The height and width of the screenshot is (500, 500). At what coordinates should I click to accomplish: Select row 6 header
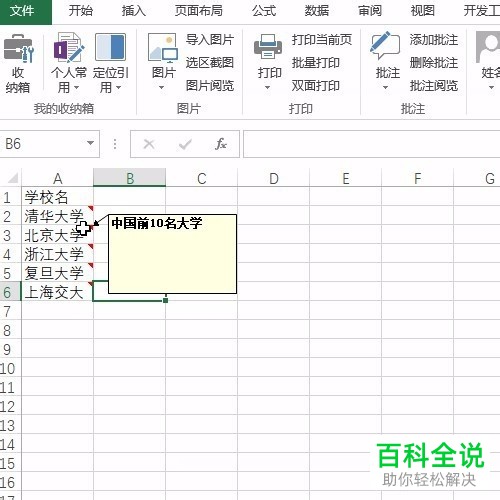11,292
